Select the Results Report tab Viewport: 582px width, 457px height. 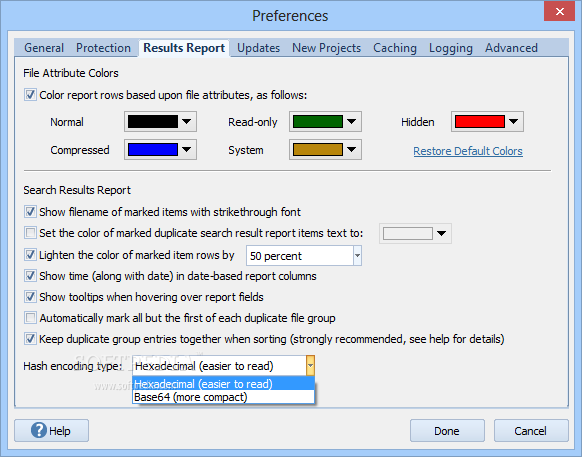click(184, 48)
